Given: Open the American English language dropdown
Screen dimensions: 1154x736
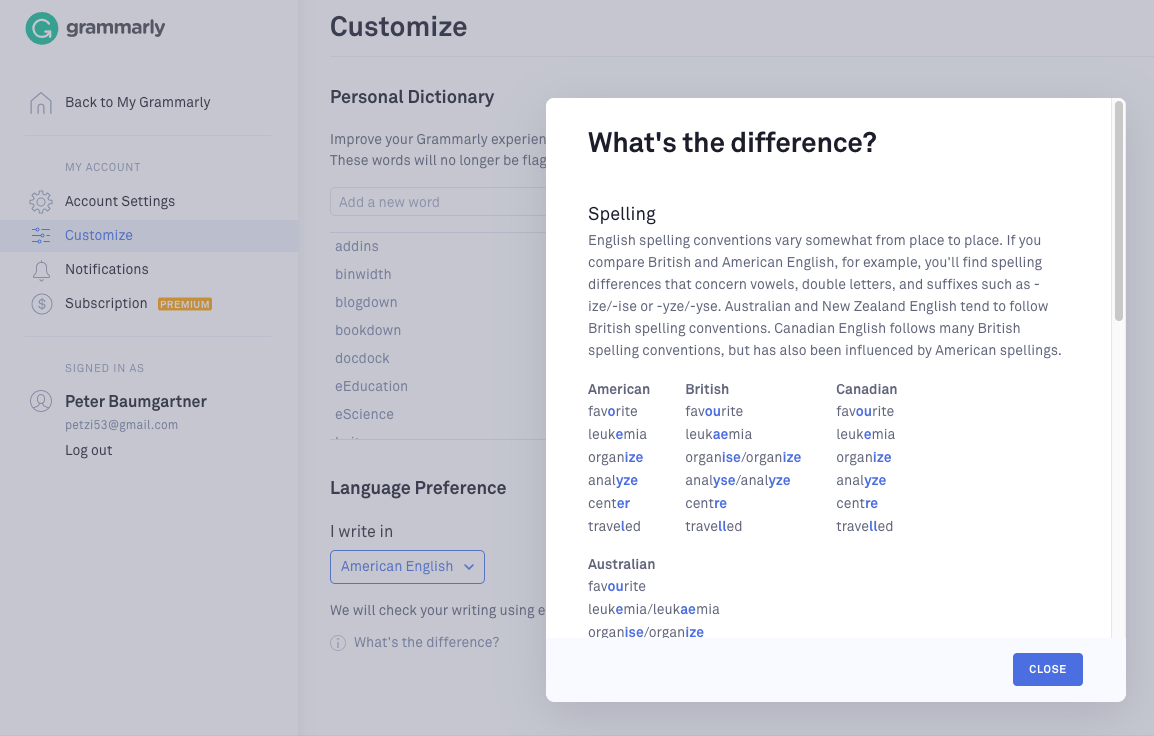Looking at the screenshot, I should [407, 567].
